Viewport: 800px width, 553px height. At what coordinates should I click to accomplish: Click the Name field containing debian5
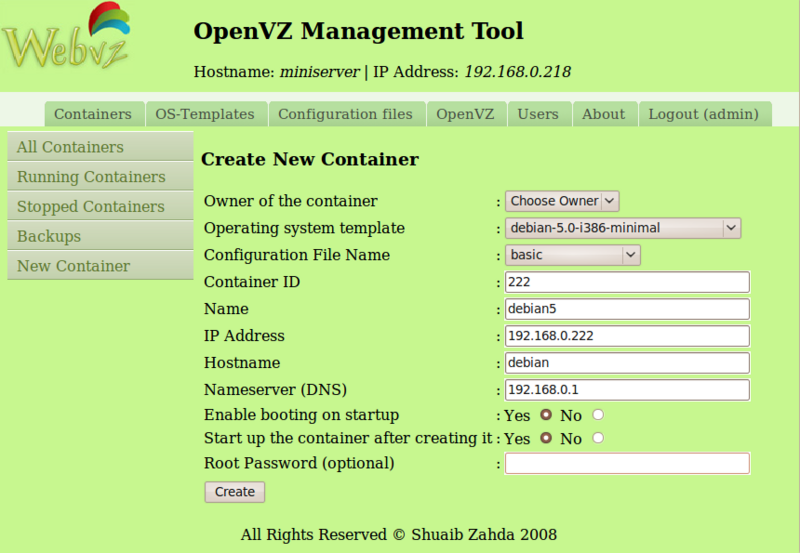pyautogui.click(x=627, y=309)
